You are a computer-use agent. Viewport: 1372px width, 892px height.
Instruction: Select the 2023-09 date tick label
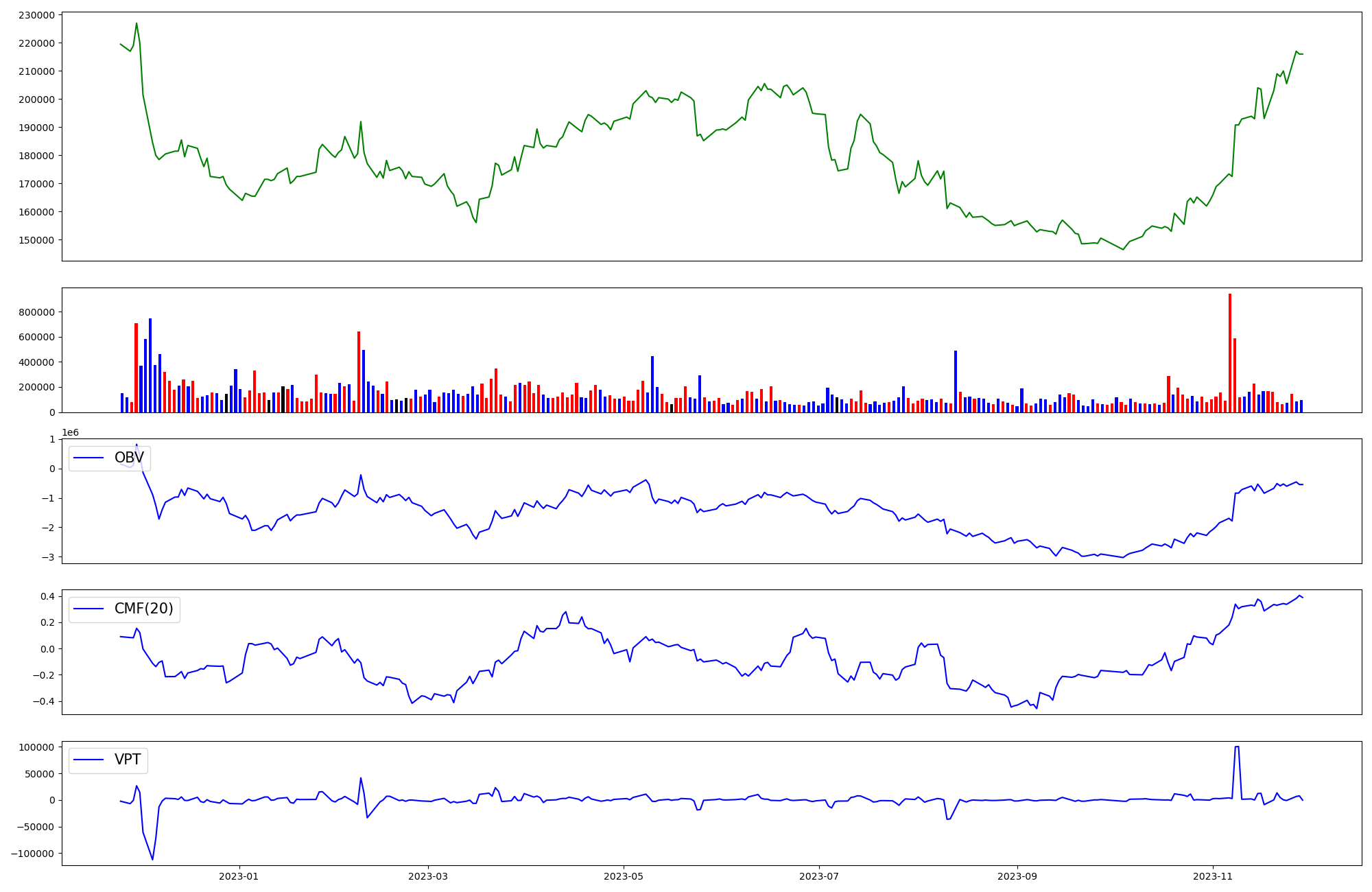click(x=1017, y=876)
